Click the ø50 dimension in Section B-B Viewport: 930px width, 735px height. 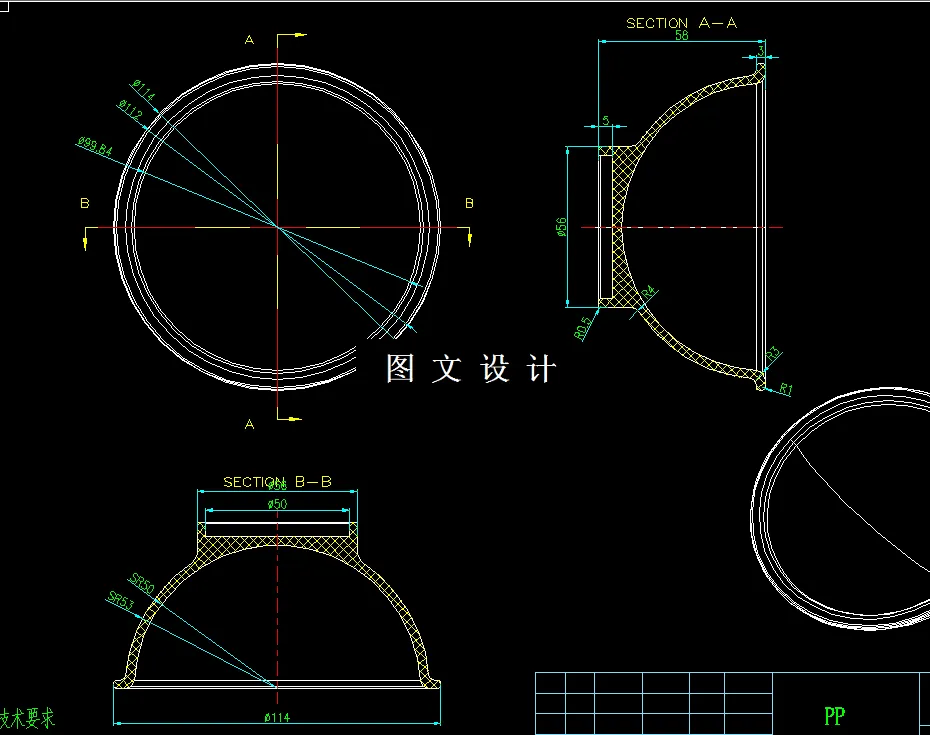click(277, 504)
